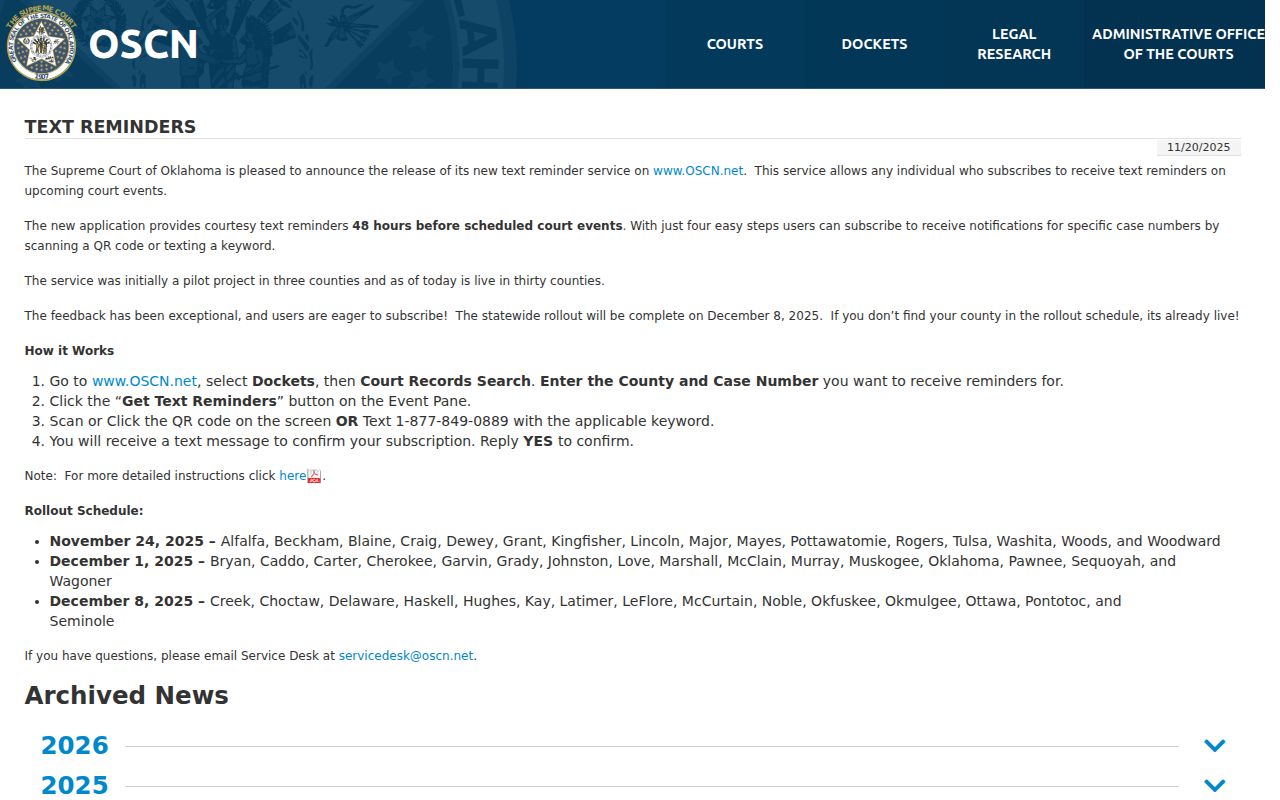Expand the 2026 archive chevron arrow
The image size is (1280, 800).
coord(1215,746)
